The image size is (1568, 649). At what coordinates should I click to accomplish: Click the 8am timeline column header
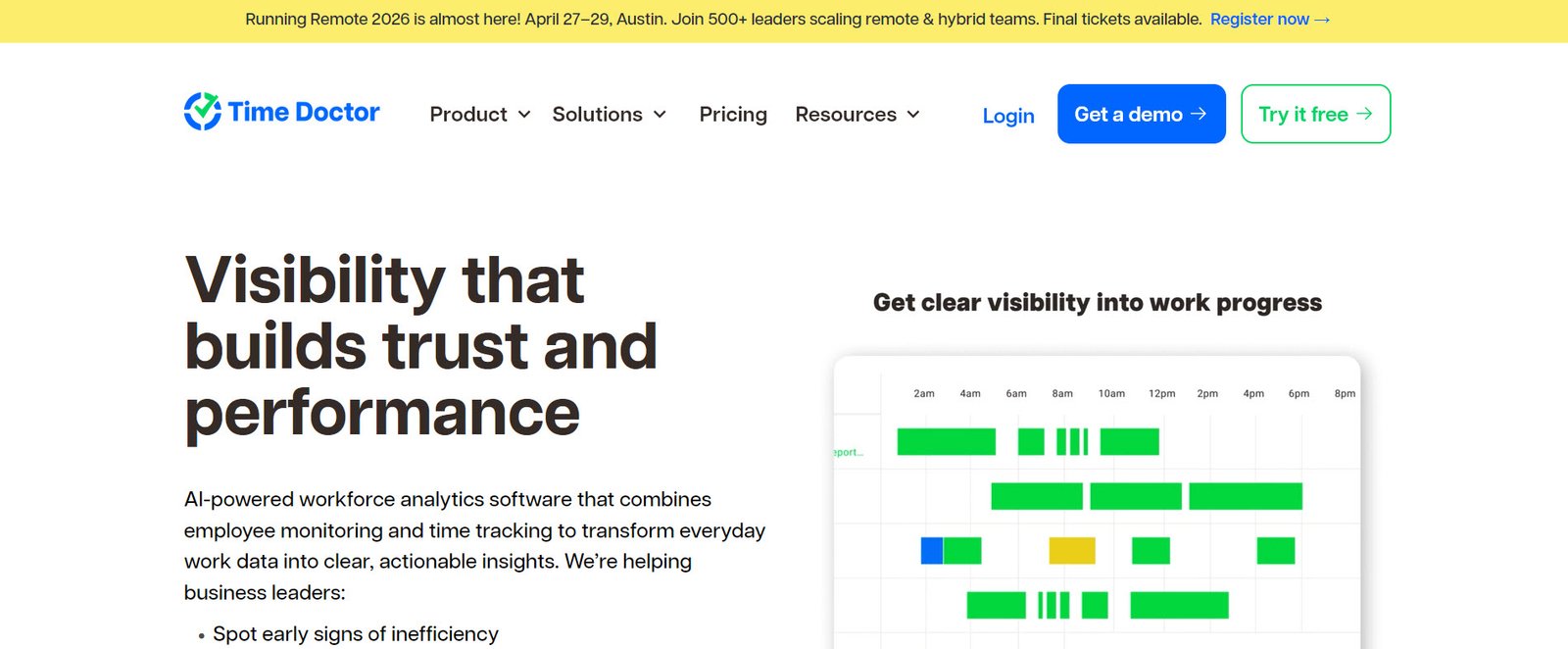1062,393
